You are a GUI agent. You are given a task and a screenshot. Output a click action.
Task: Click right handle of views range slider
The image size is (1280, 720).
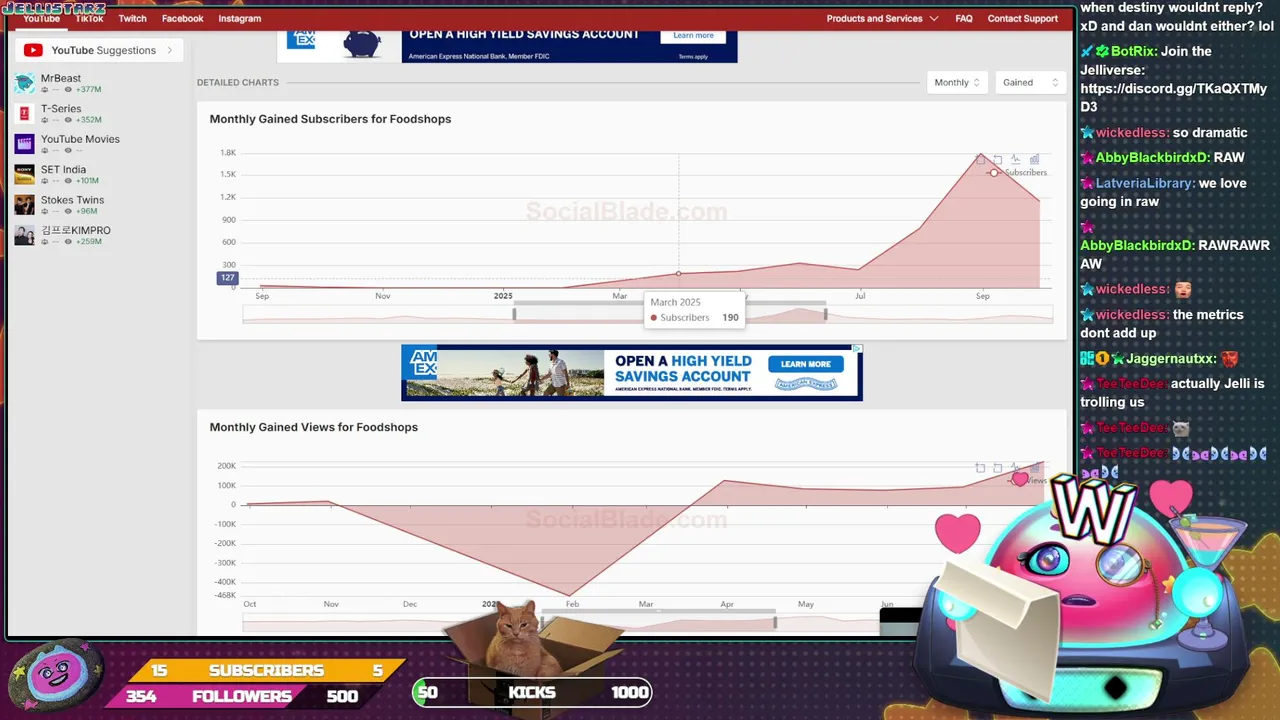point(775,622)
